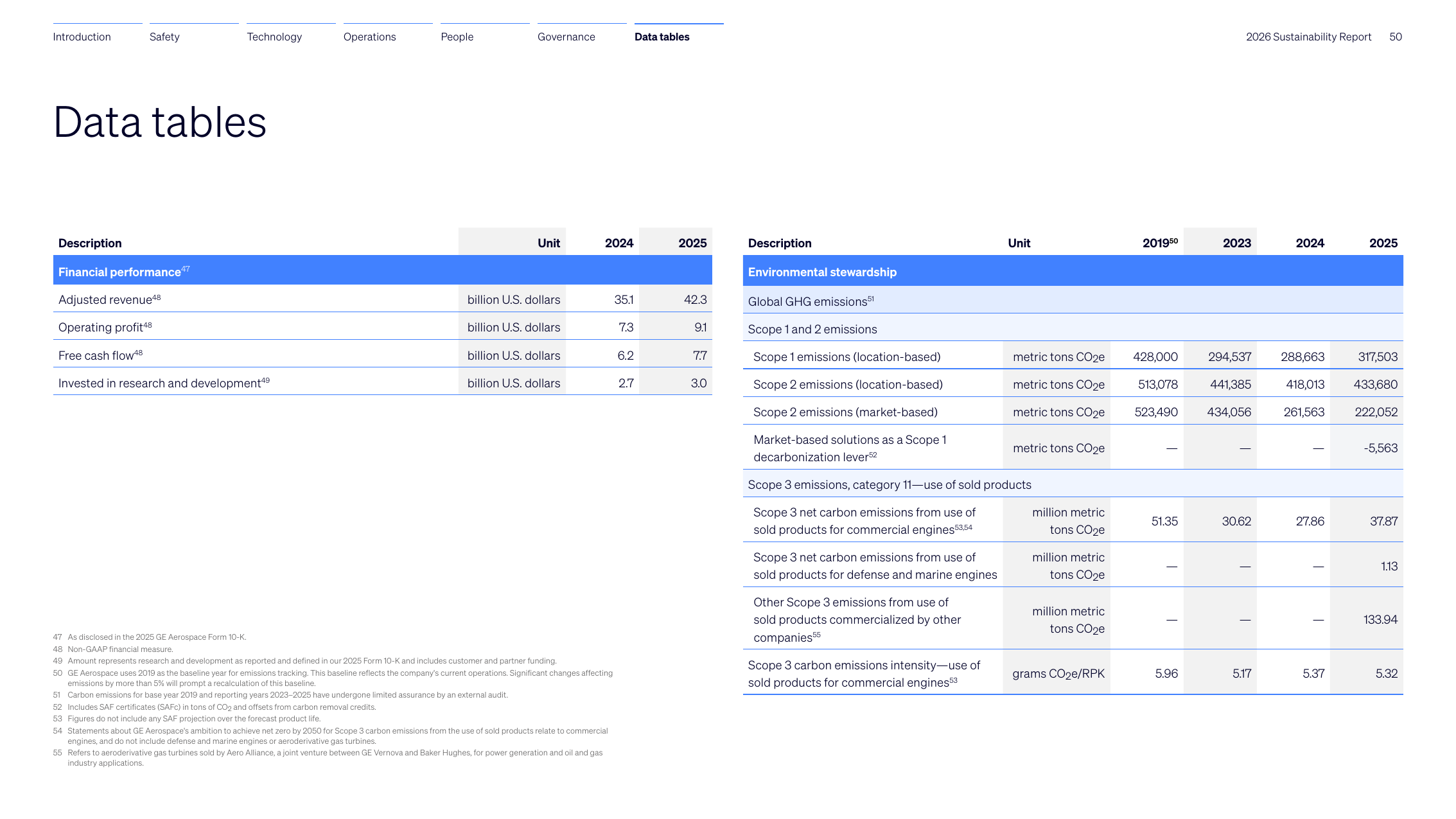The width and height of the screenshot is (1456, 819).
Task: Select the 51.35 commercial engines 2019 value
Action: pos(1164,521)
